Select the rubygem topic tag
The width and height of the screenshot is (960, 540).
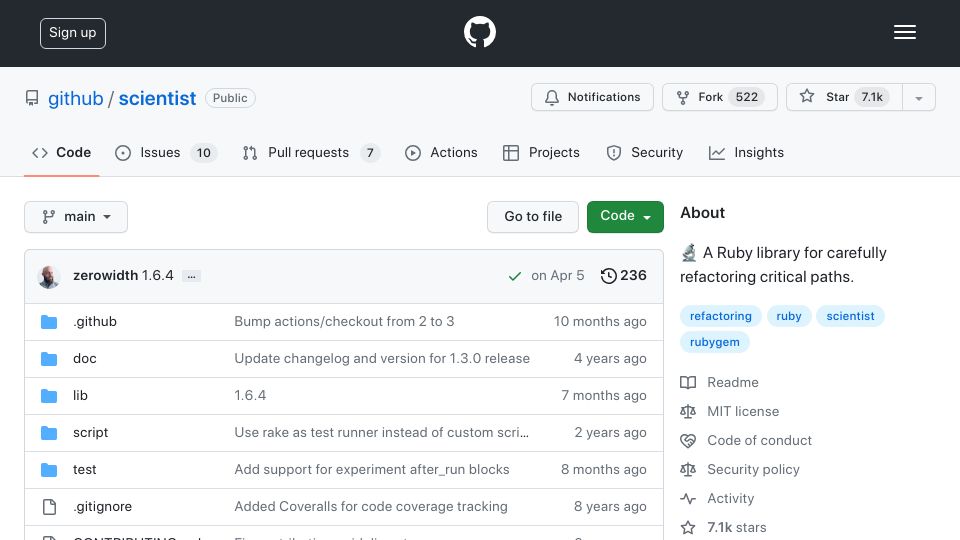coord(714,342)
